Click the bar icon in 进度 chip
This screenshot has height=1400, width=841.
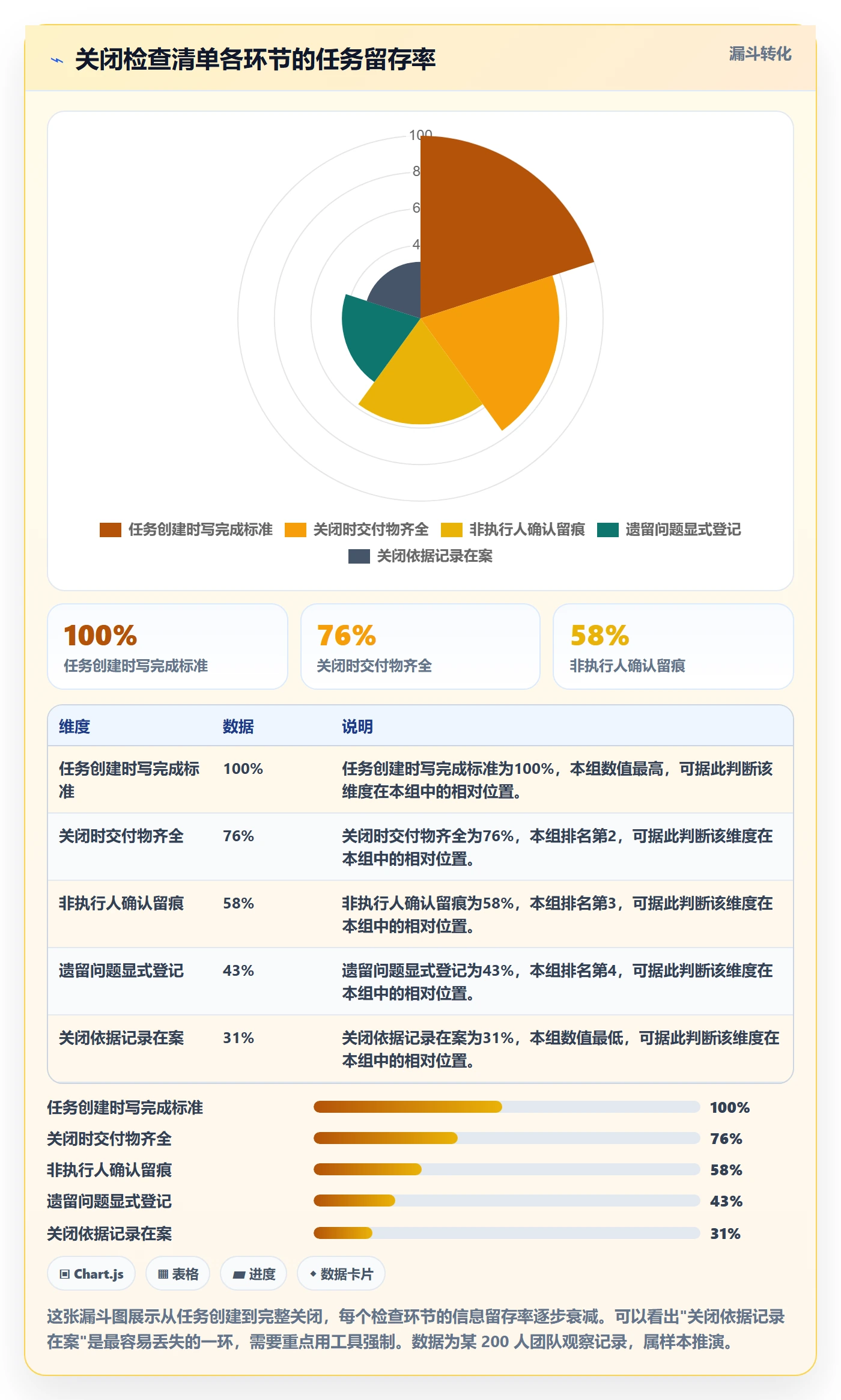tap(238, 1274)
